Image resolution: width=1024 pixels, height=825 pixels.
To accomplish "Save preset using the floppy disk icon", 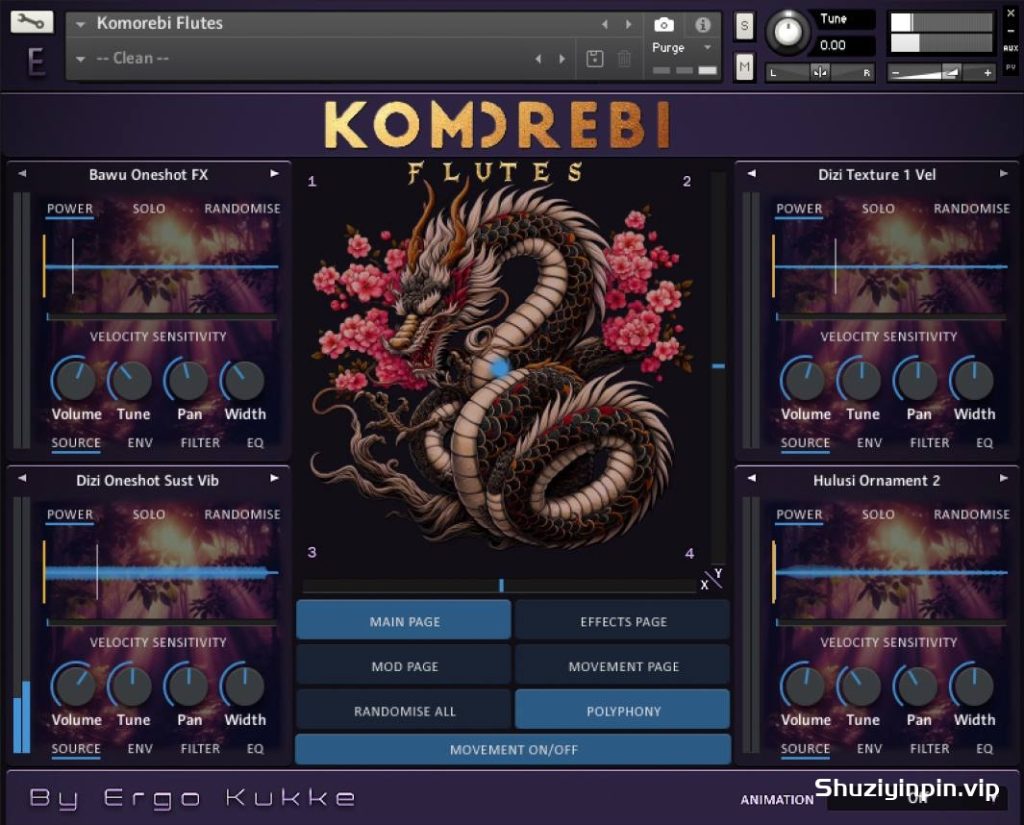I will tap(594, 59).
